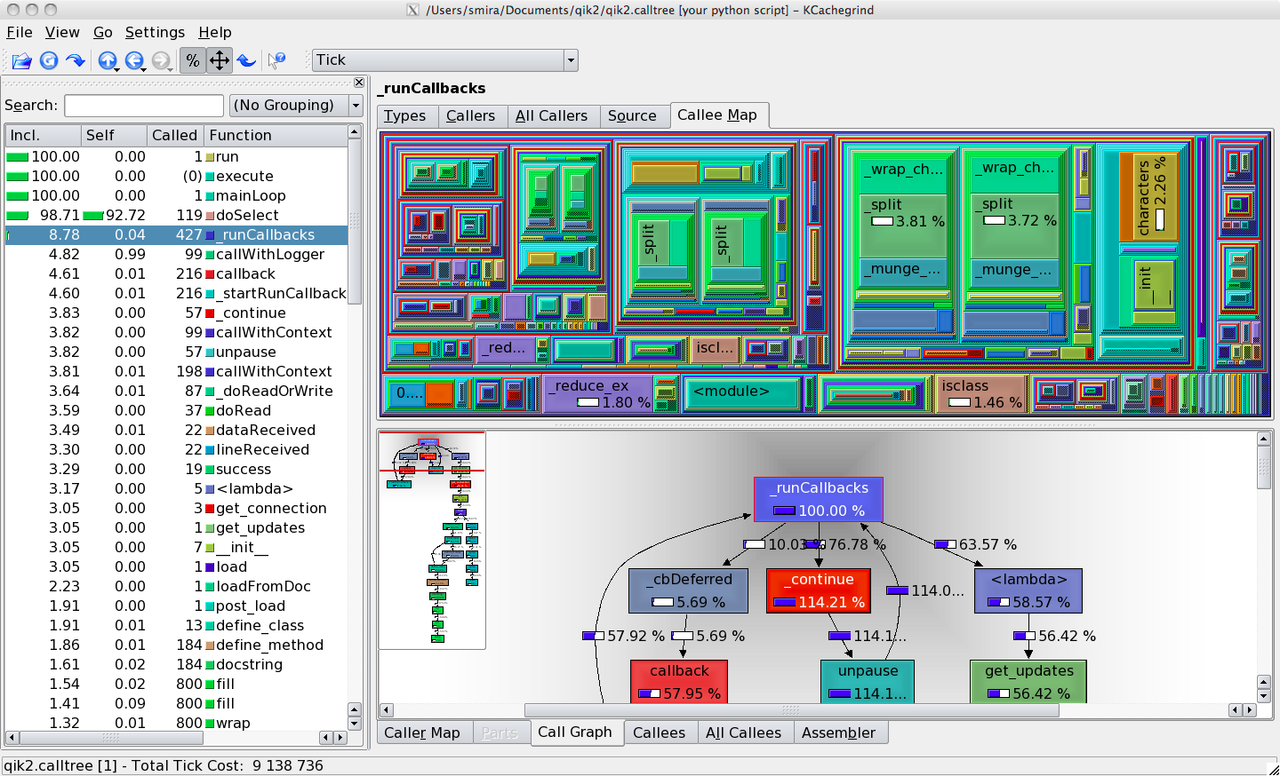Open the Up arrow history dropdown
This screenshot has height=776, width=1280.
(x=118, y=66)
